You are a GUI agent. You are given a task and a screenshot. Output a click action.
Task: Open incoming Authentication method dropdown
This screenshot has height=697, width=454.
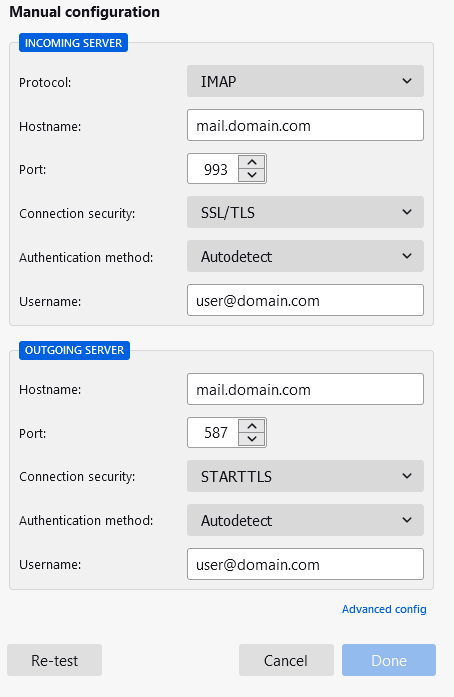[305, 256]
